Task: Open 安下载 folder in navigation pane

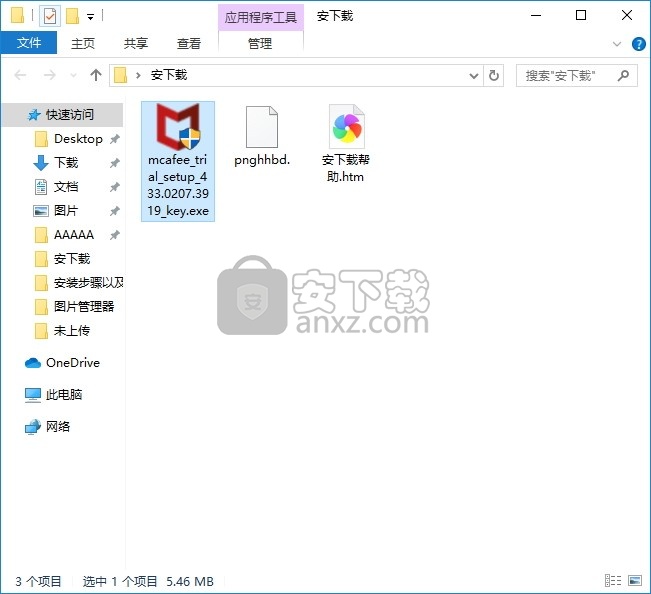Action: click(x=72, y=259)
